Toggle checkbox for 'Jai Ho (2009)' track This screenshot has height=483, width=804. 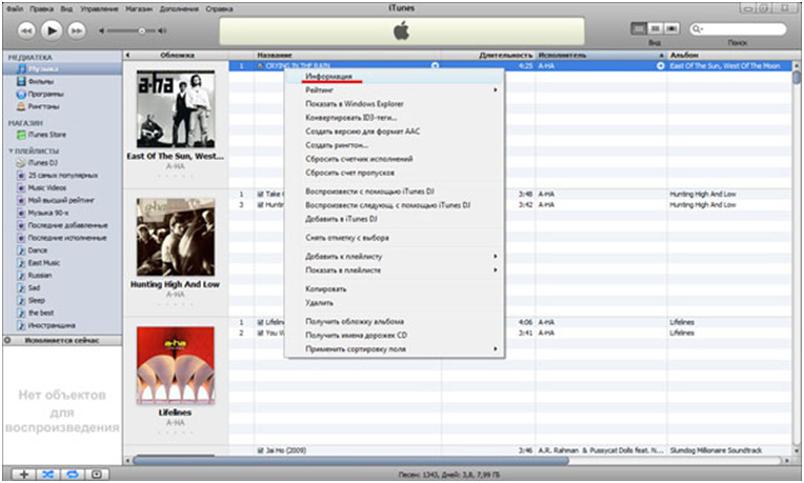click(260, 451)
